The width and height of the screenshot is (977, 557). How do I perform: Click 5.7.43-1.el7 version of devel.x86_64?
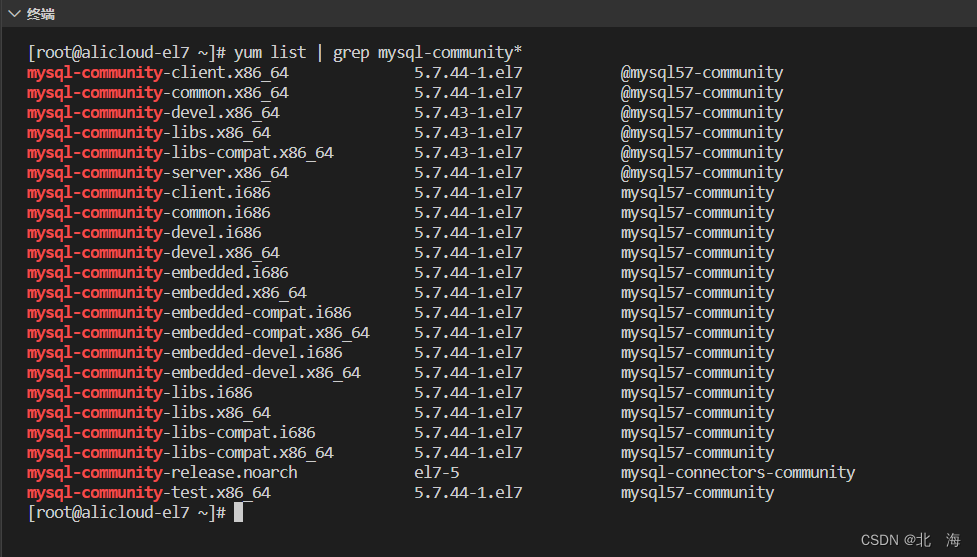pos(469,112)
